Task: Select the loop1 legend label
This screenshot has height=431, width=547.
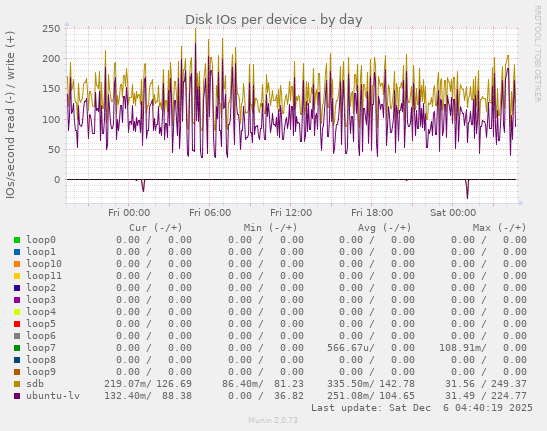Action: pyautogui.click(x=41, y=252)
